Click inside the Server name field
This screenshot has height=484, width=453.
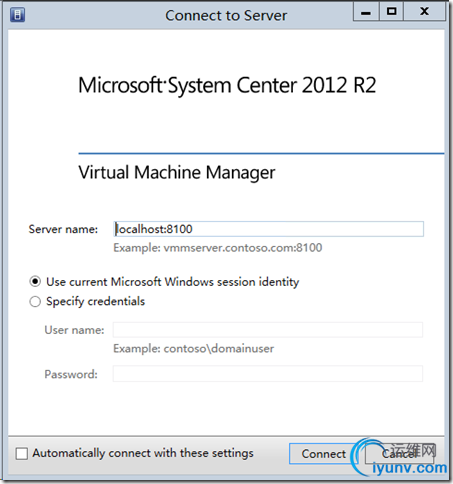(268, 229)
